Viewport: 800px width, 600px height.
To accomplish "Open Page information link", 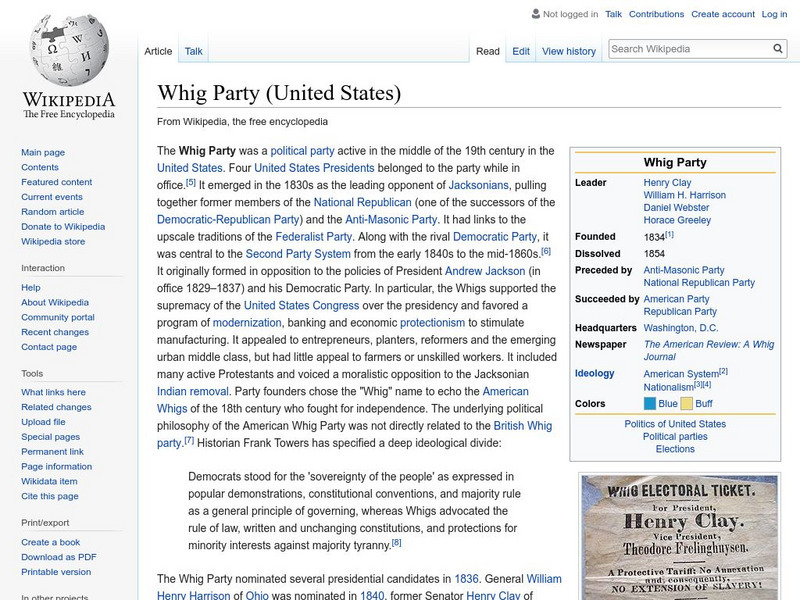I will [x=57, y=466].
